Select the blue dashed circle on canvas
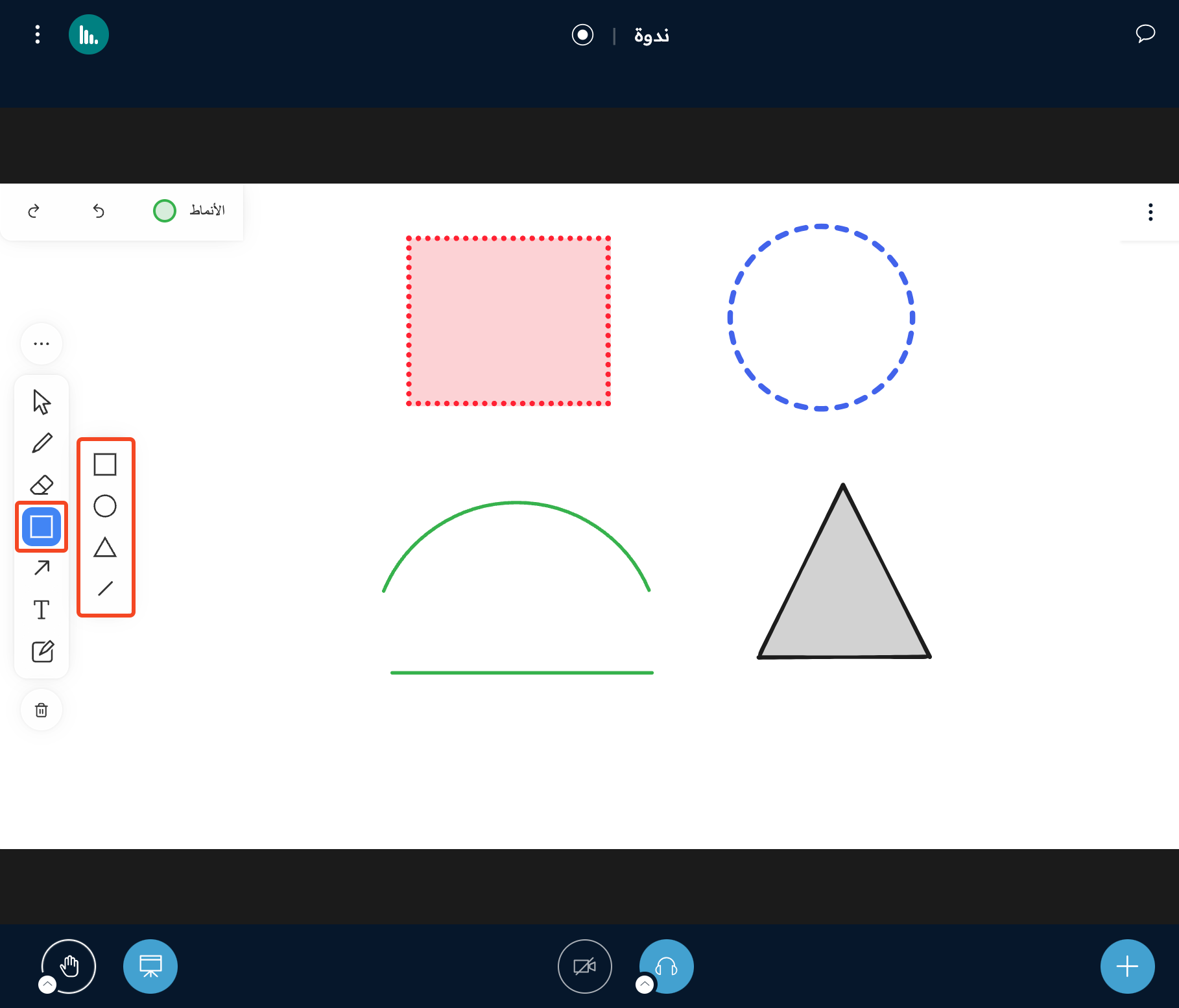Screen dimensions: 1179x1008 [x=821, y=318]
